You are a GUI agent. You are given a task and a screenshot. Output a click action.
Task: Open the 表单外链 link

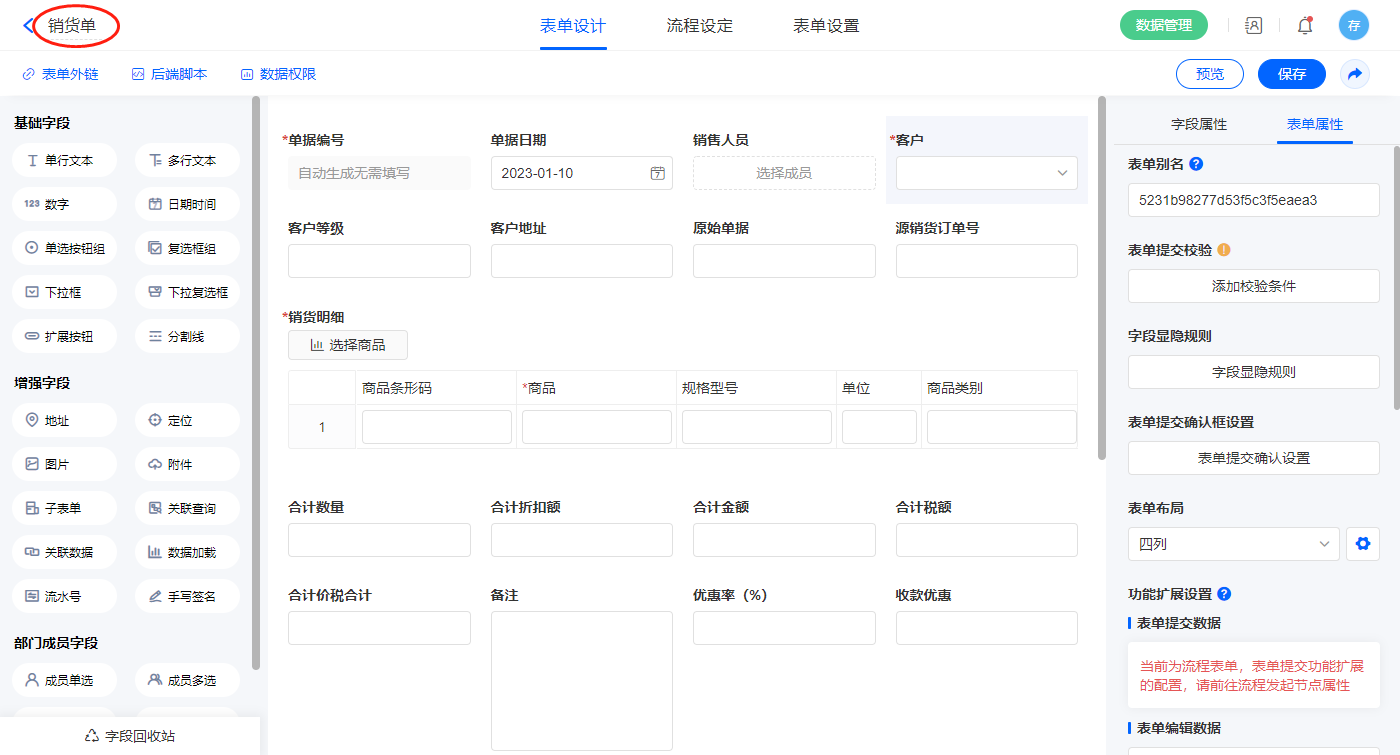point(60,74)
